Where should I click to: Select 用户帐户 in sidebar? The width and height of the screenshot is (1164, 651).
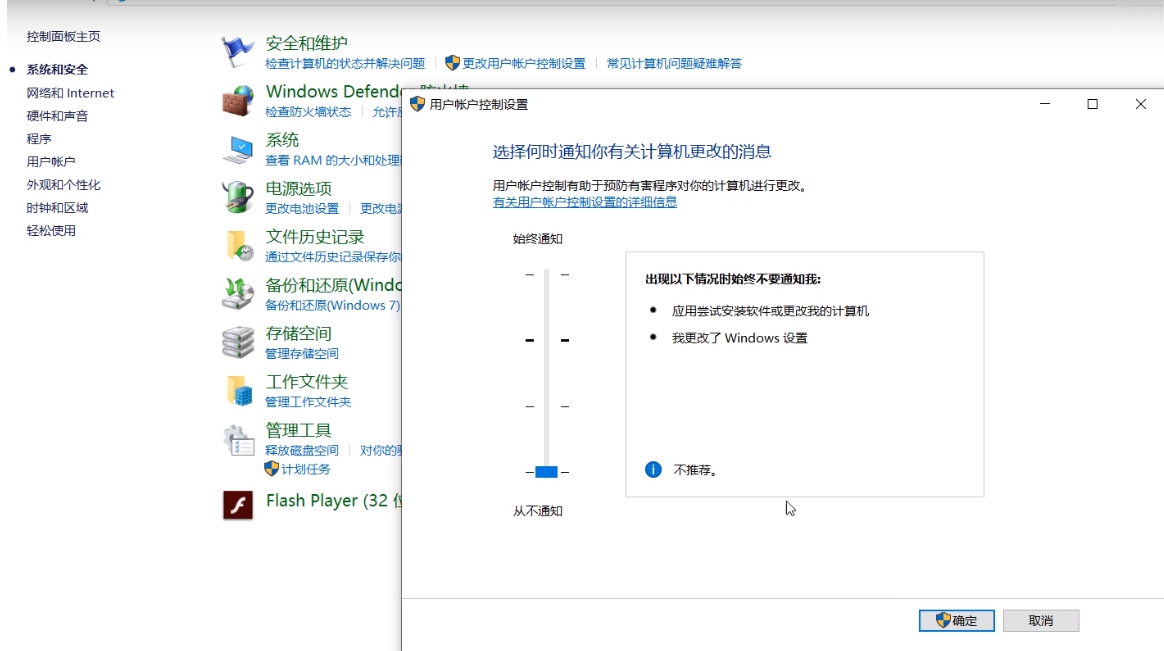pyautogui.click(x=50, y=161)
